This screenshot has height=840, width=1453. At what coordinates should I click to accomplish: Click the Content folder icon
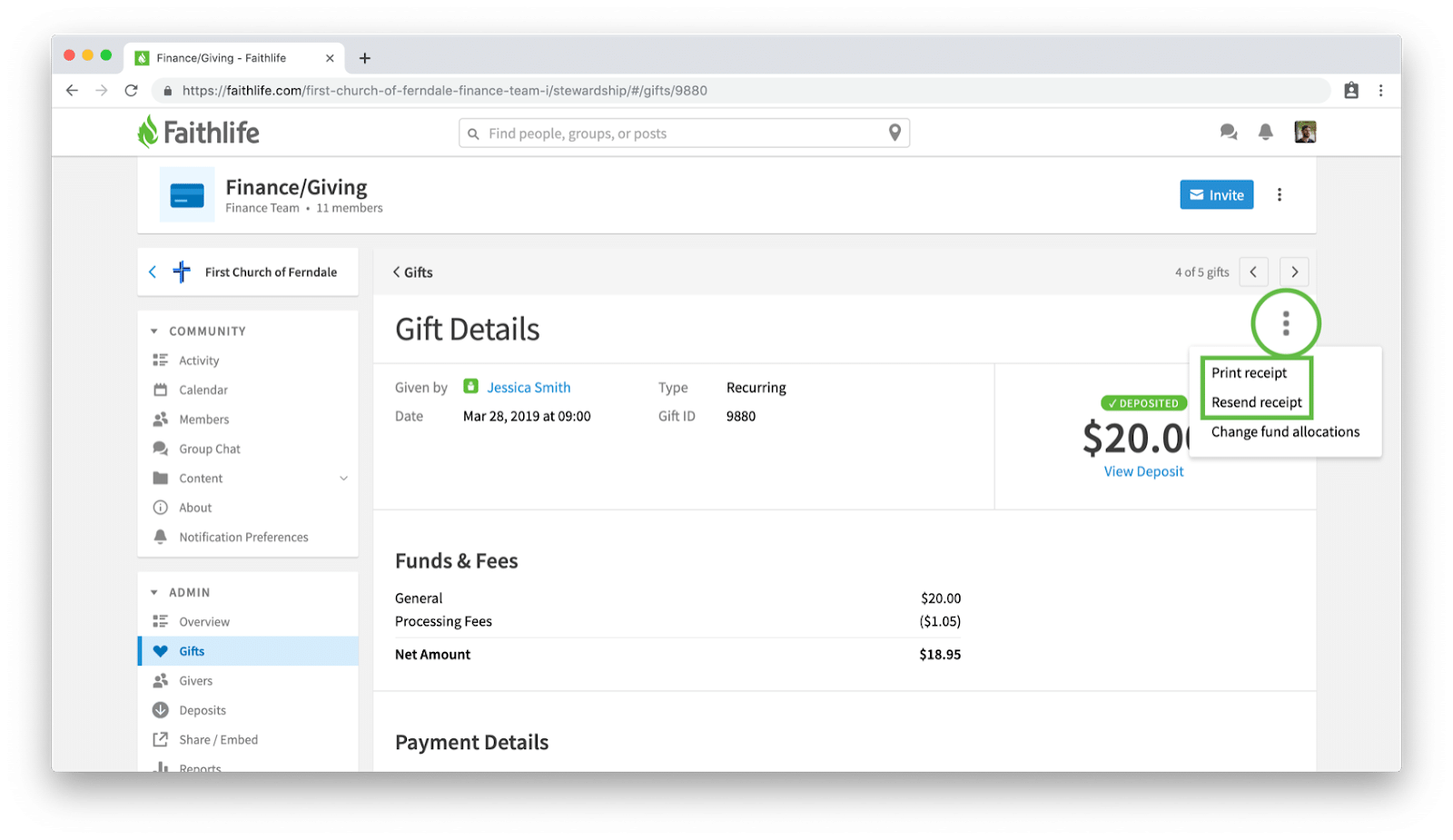pyautogui.click(x=161, y=479)
